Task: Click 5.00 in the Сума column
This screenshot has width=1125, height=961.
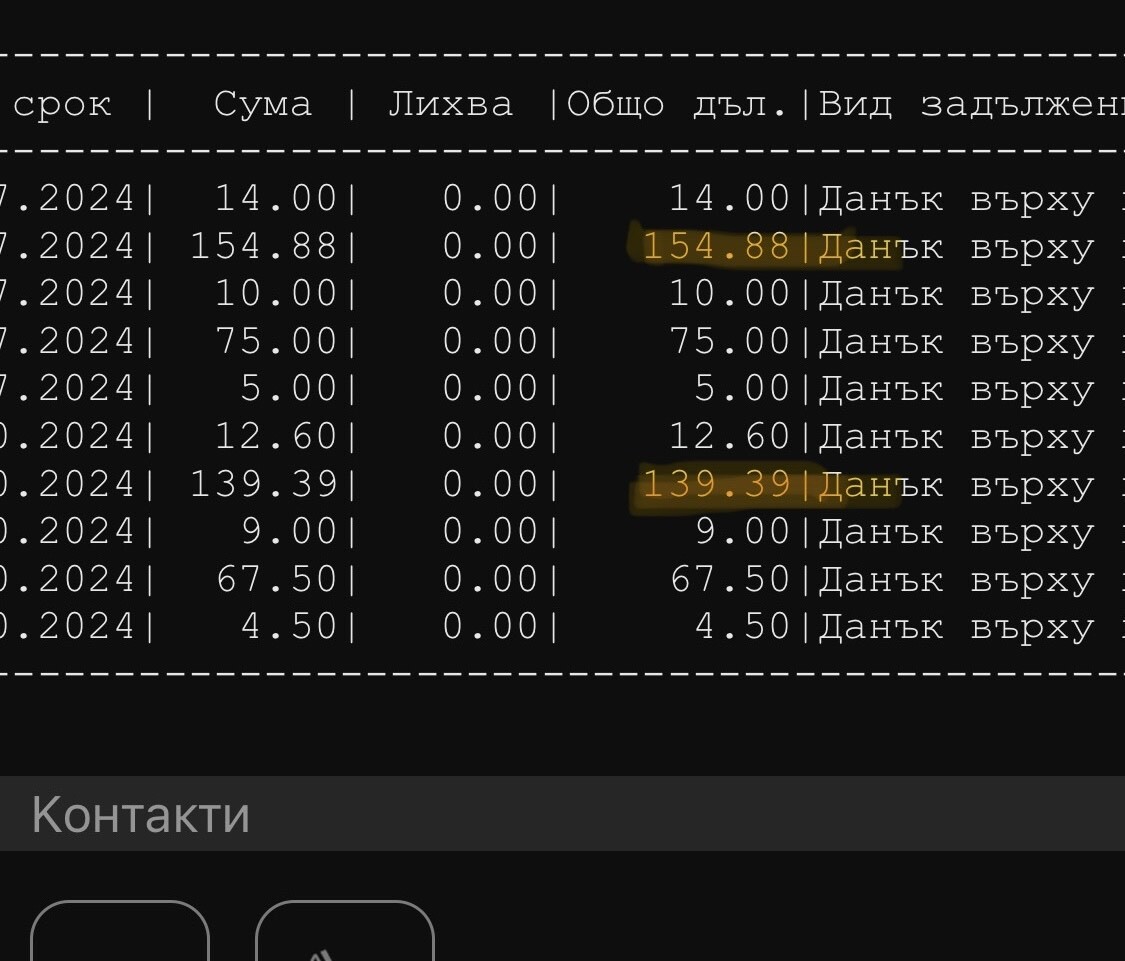Action: pos(288,388)
